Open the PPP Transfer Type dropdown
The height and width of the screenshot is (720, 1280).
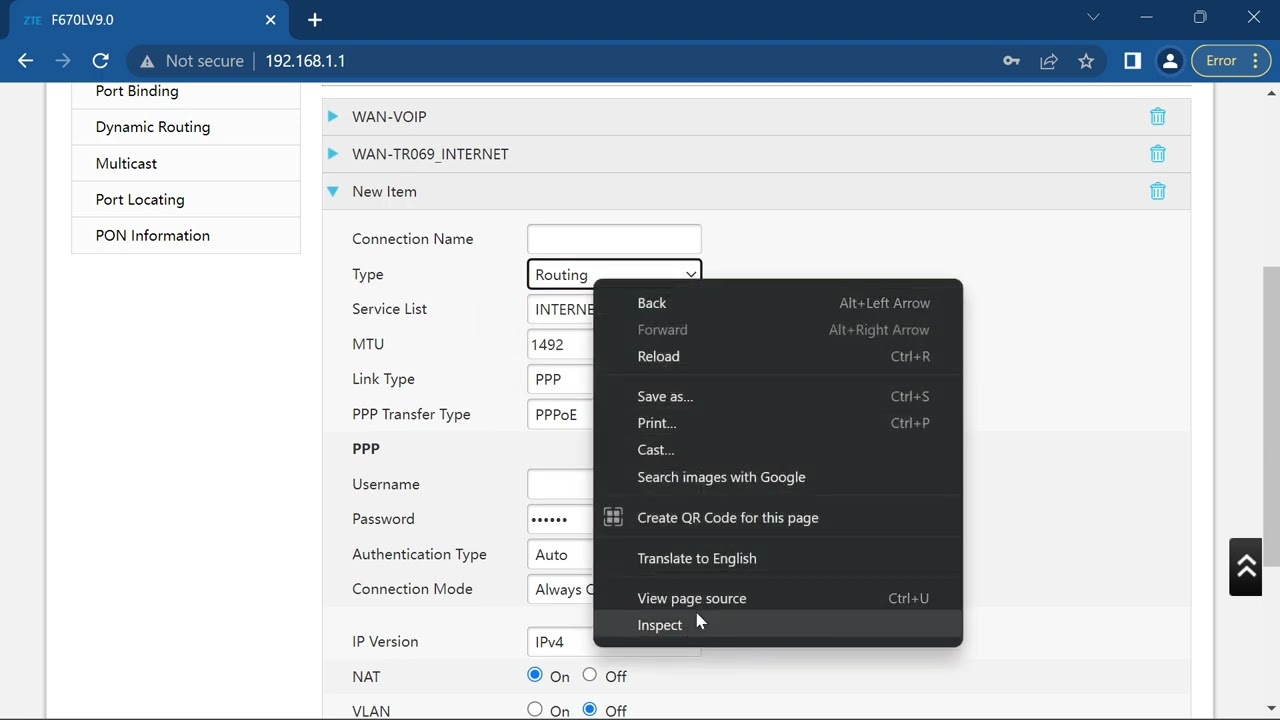point(561,414)
